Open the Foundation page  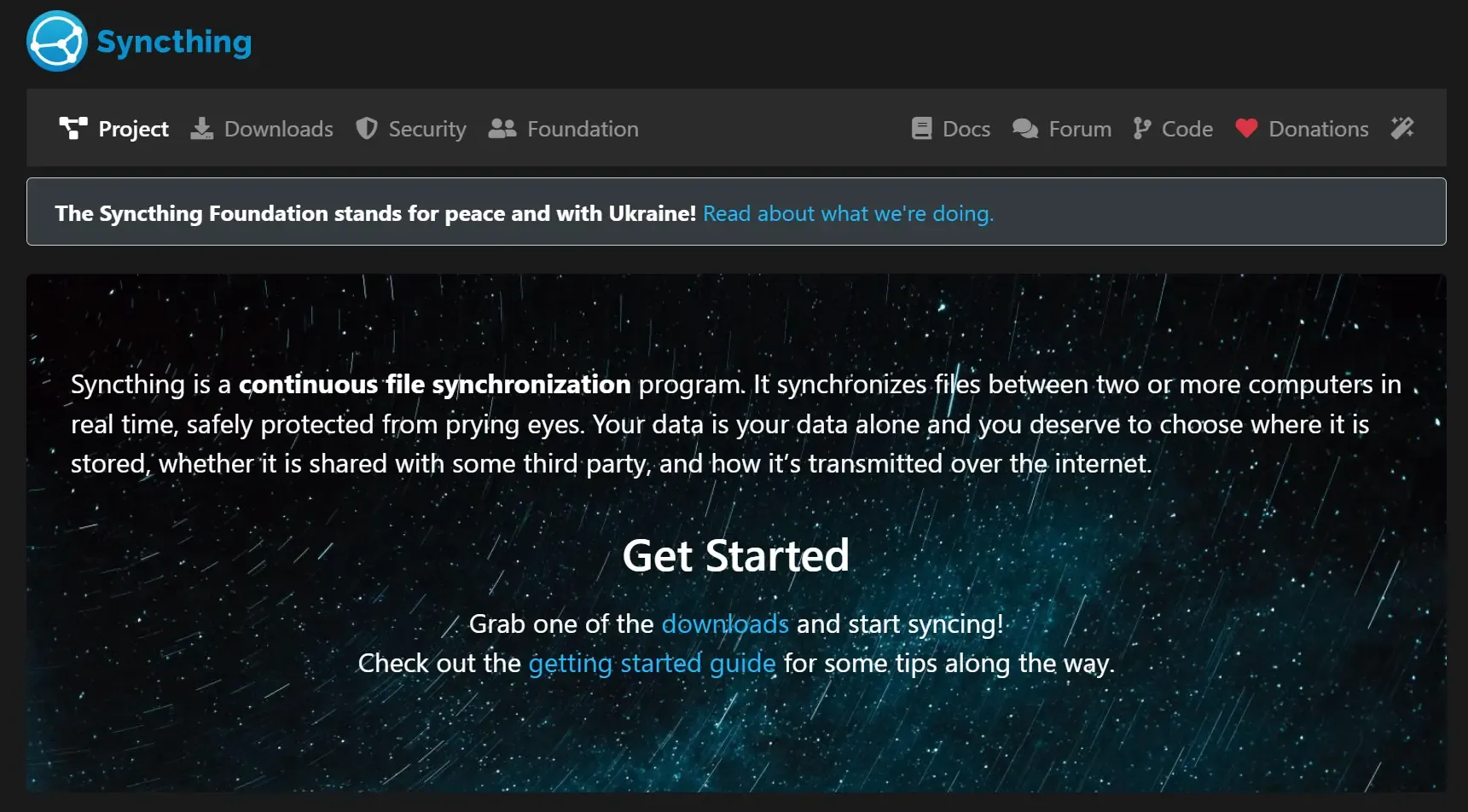(x=583, y=129)
